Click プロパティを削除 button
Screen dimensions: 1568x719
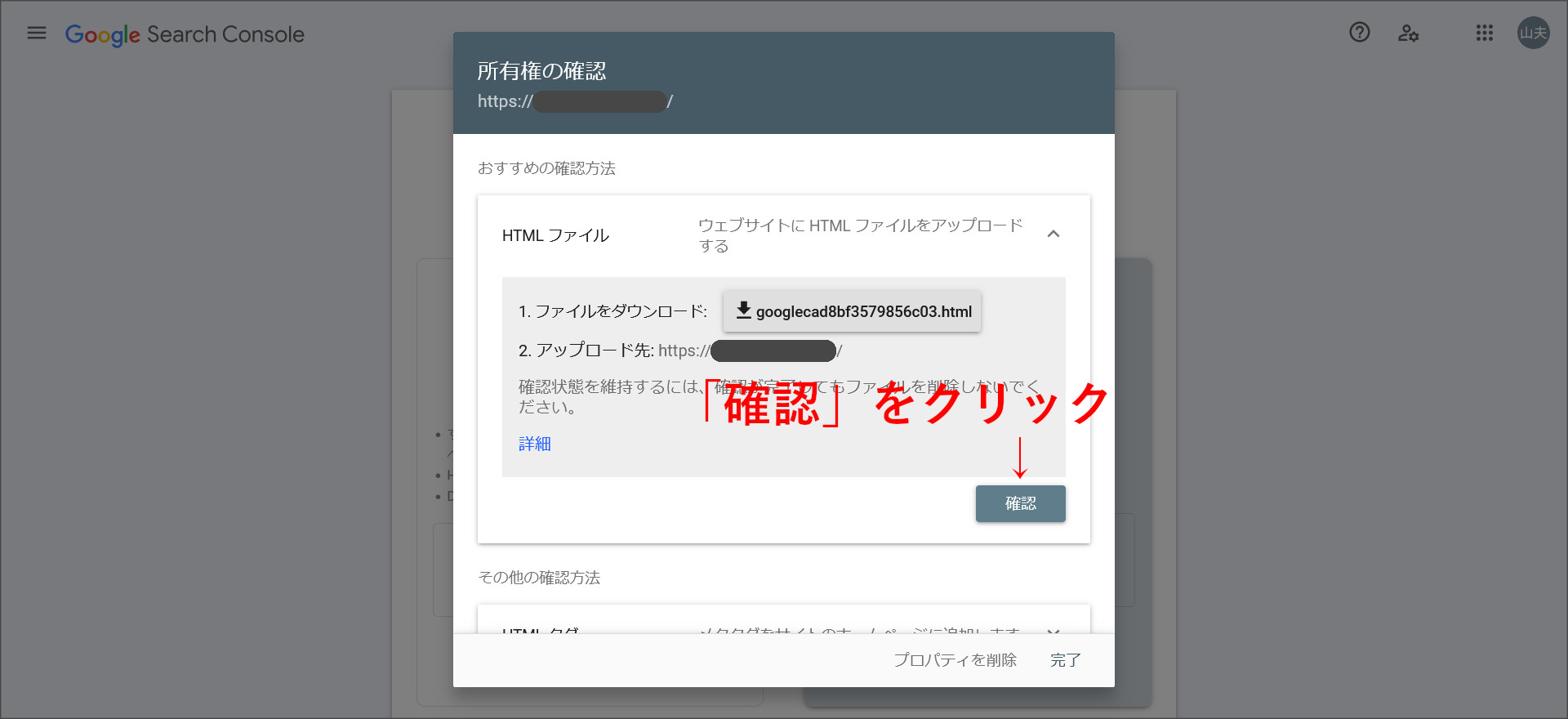[955, 660]
